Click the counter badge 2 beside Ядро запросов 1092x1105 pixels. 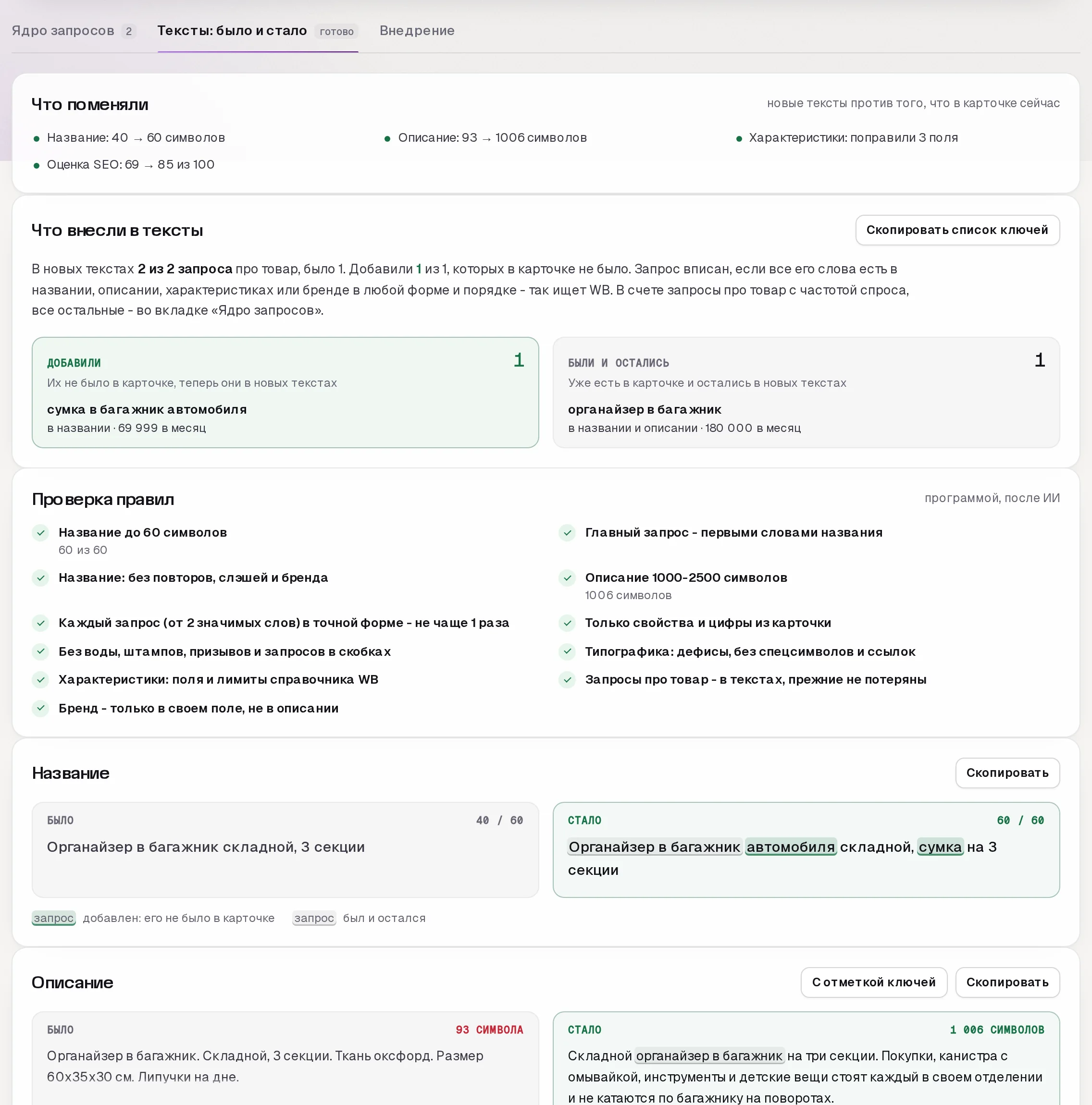pos(129,31)
